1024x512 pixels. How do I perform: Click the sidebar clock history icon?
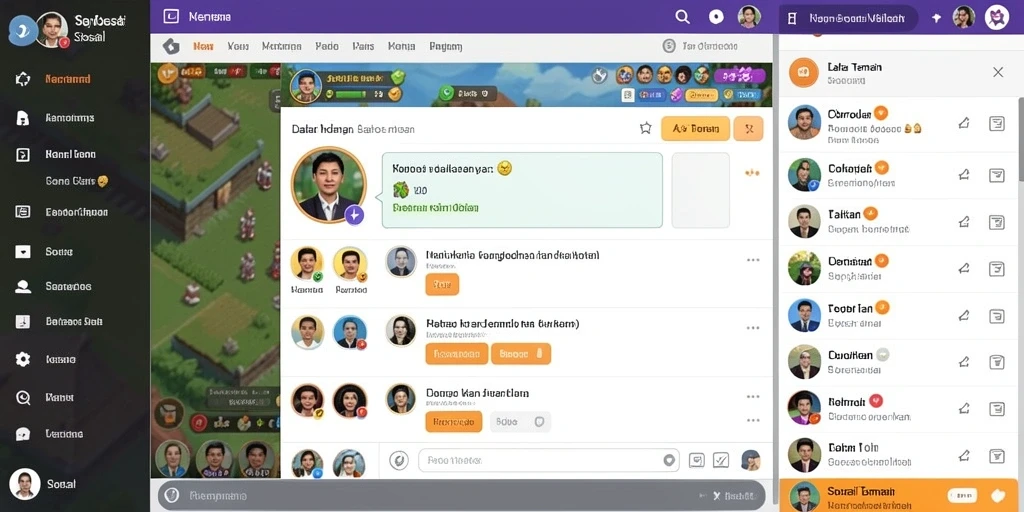(x=23, y=397)
